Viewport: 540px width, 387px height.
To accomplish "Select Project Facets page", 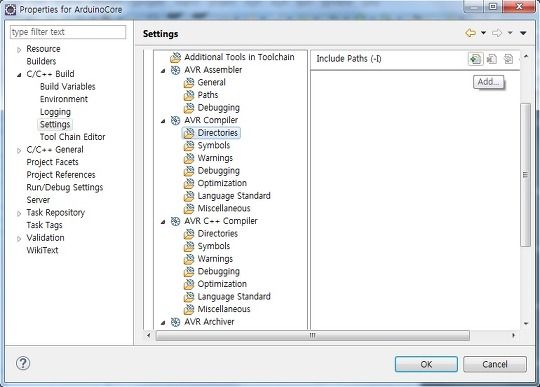I will pos(52,162).
